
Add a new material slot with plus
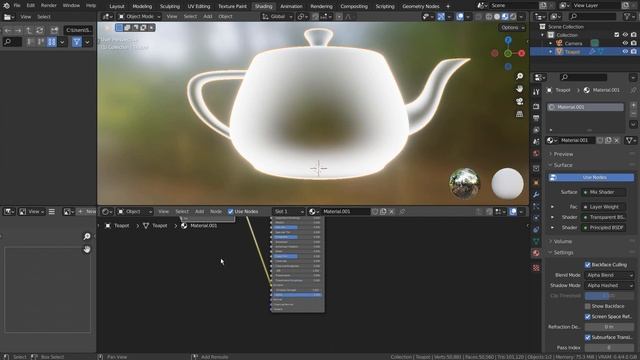[x=633, y=105]
